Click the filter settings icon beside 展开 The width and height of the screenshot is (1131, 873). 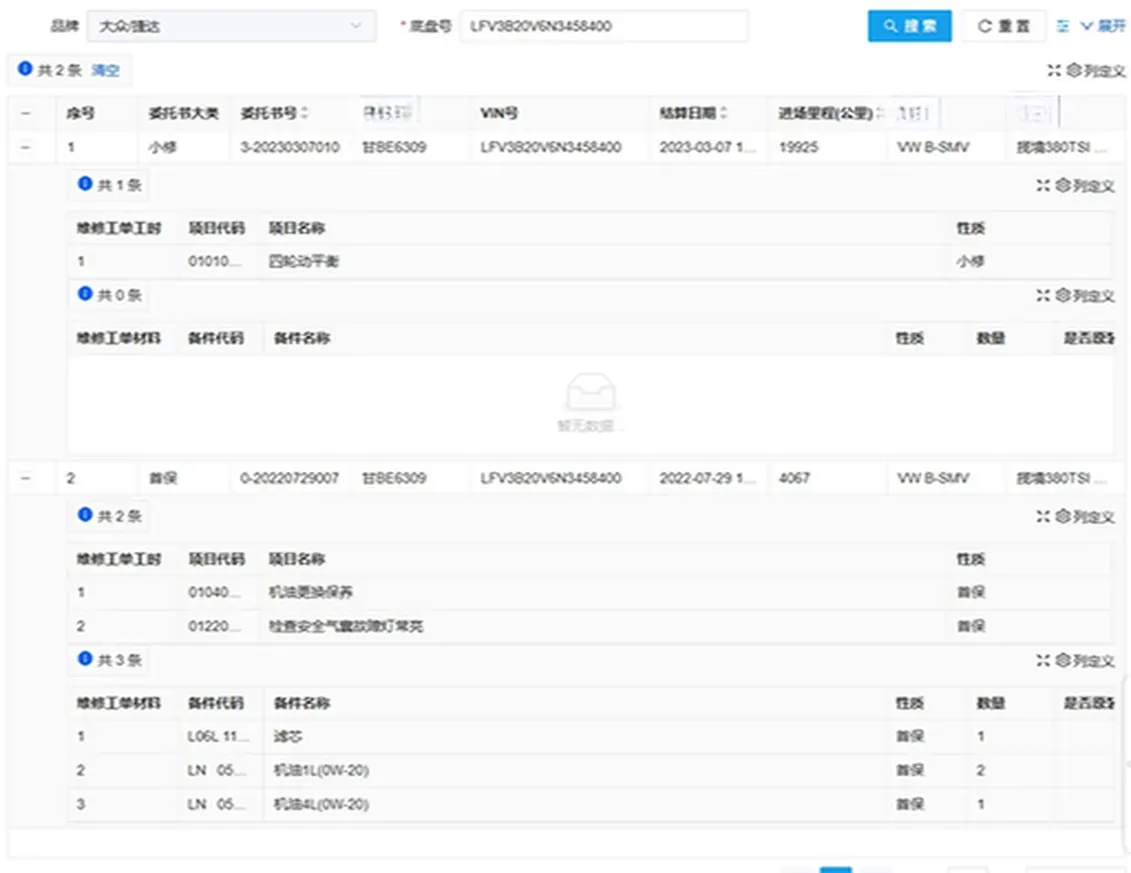coord(1062,26)
